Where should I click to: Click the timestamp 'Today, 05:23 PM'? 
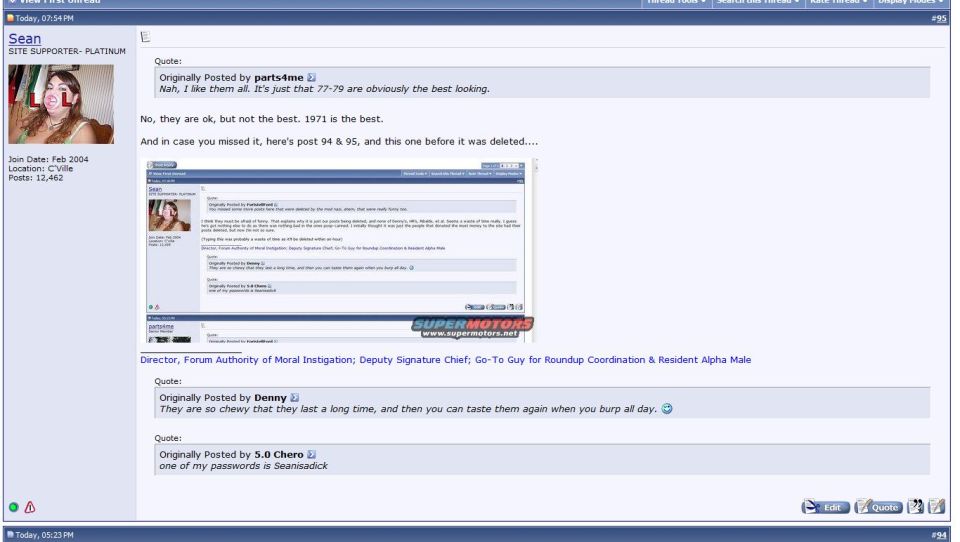(x=44, y=535)
